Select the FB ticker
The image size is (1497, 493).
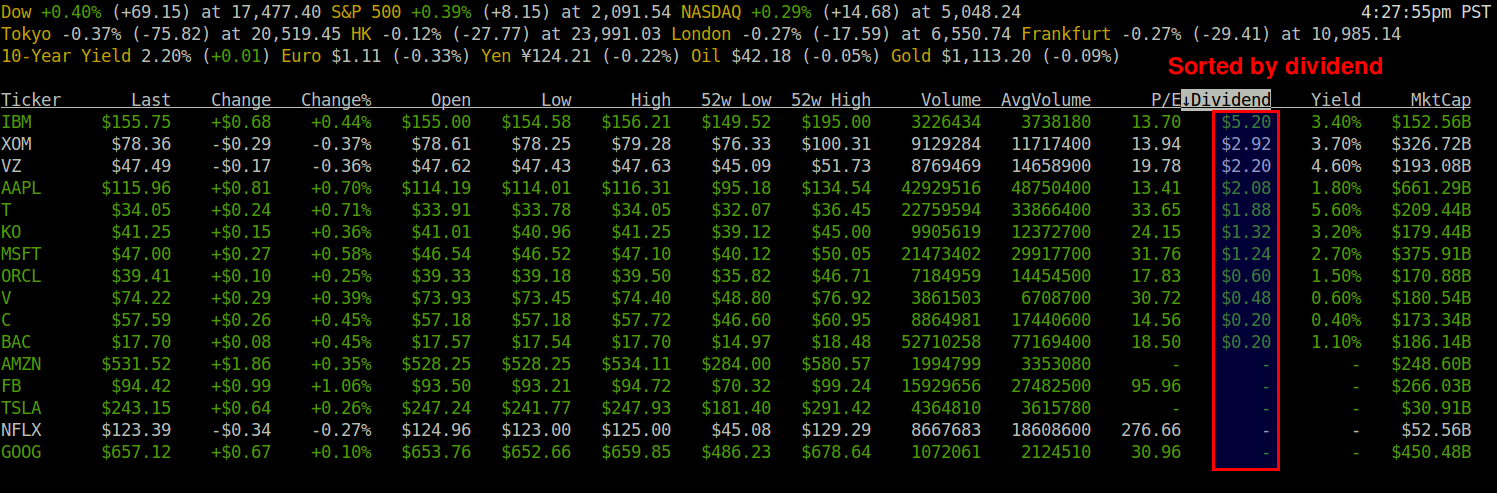[x=11, y=386]
